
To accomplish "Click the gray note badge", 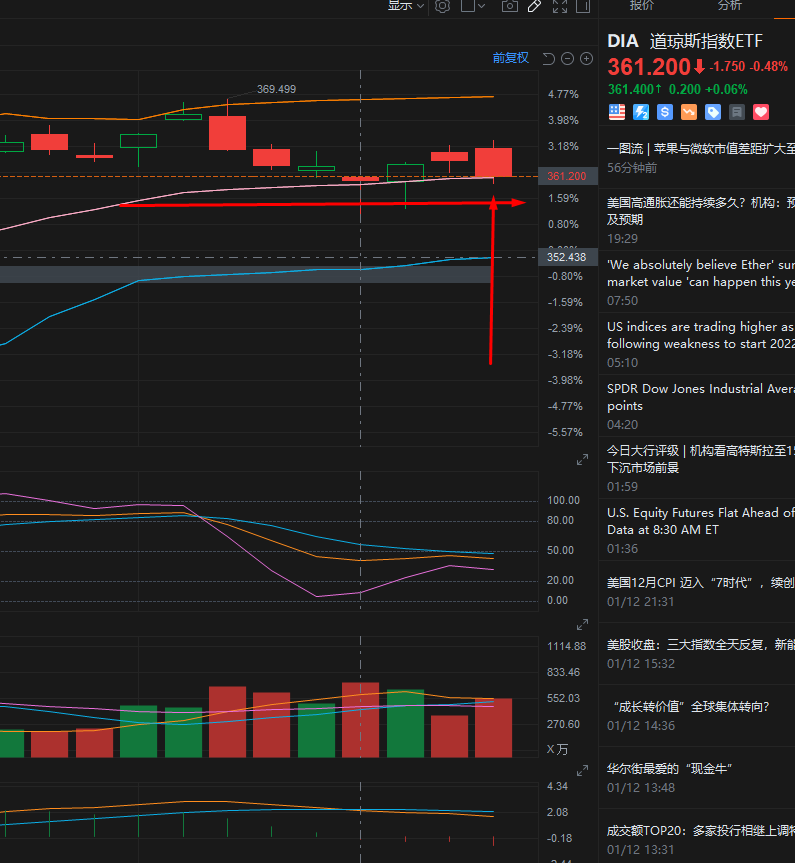I will 737,112.
